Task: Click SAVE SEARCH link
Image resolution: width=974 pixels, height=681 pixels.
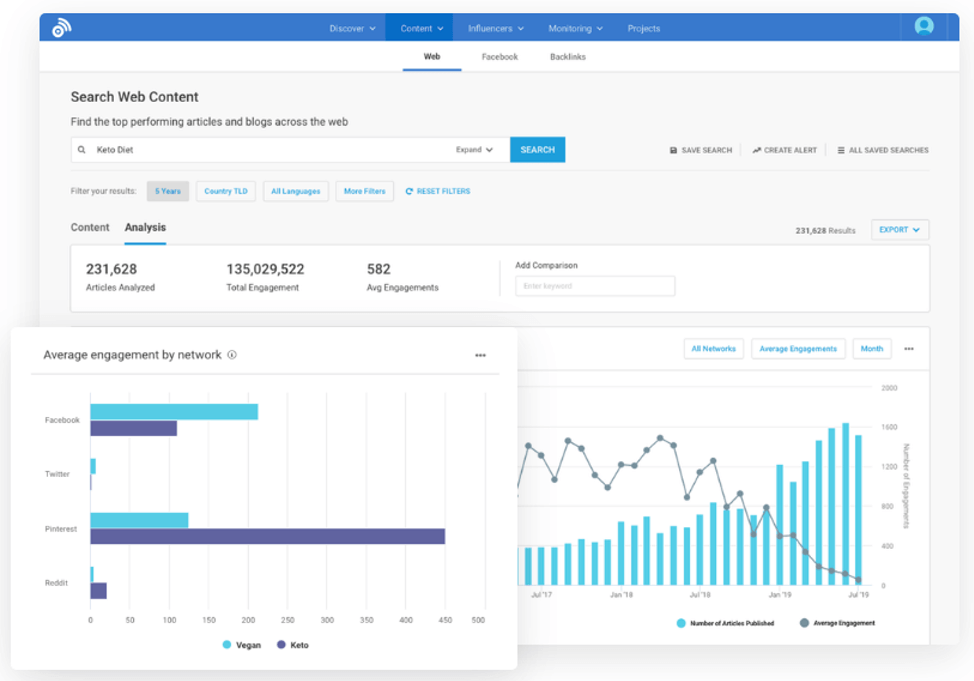Action: coord(707,150)
